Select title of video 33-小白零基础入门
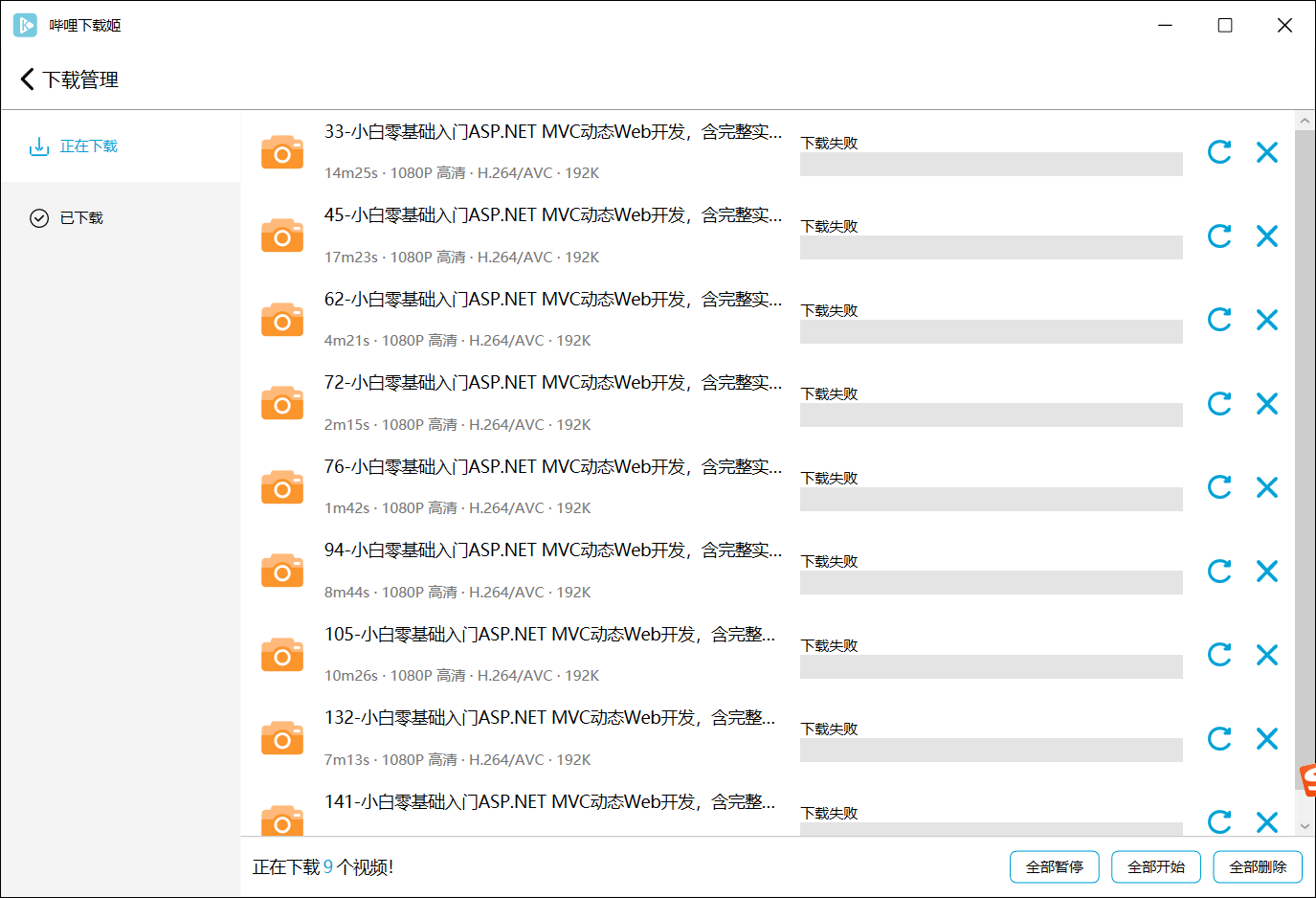1316x898 pixels. tap(553, 132)
